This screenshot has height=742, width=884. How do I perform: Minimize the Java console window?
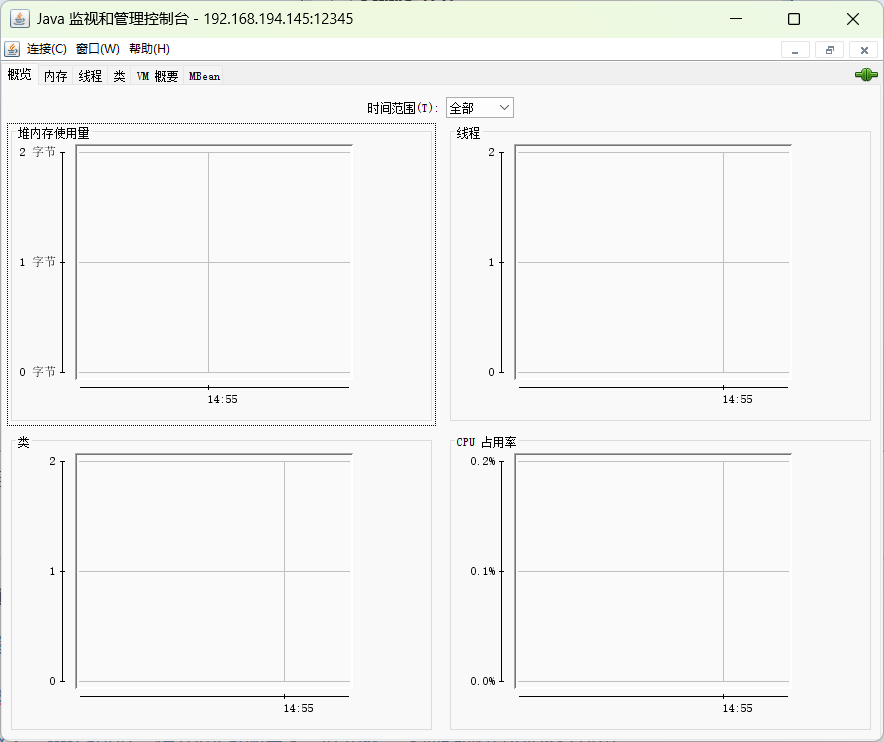click(736, 19)
